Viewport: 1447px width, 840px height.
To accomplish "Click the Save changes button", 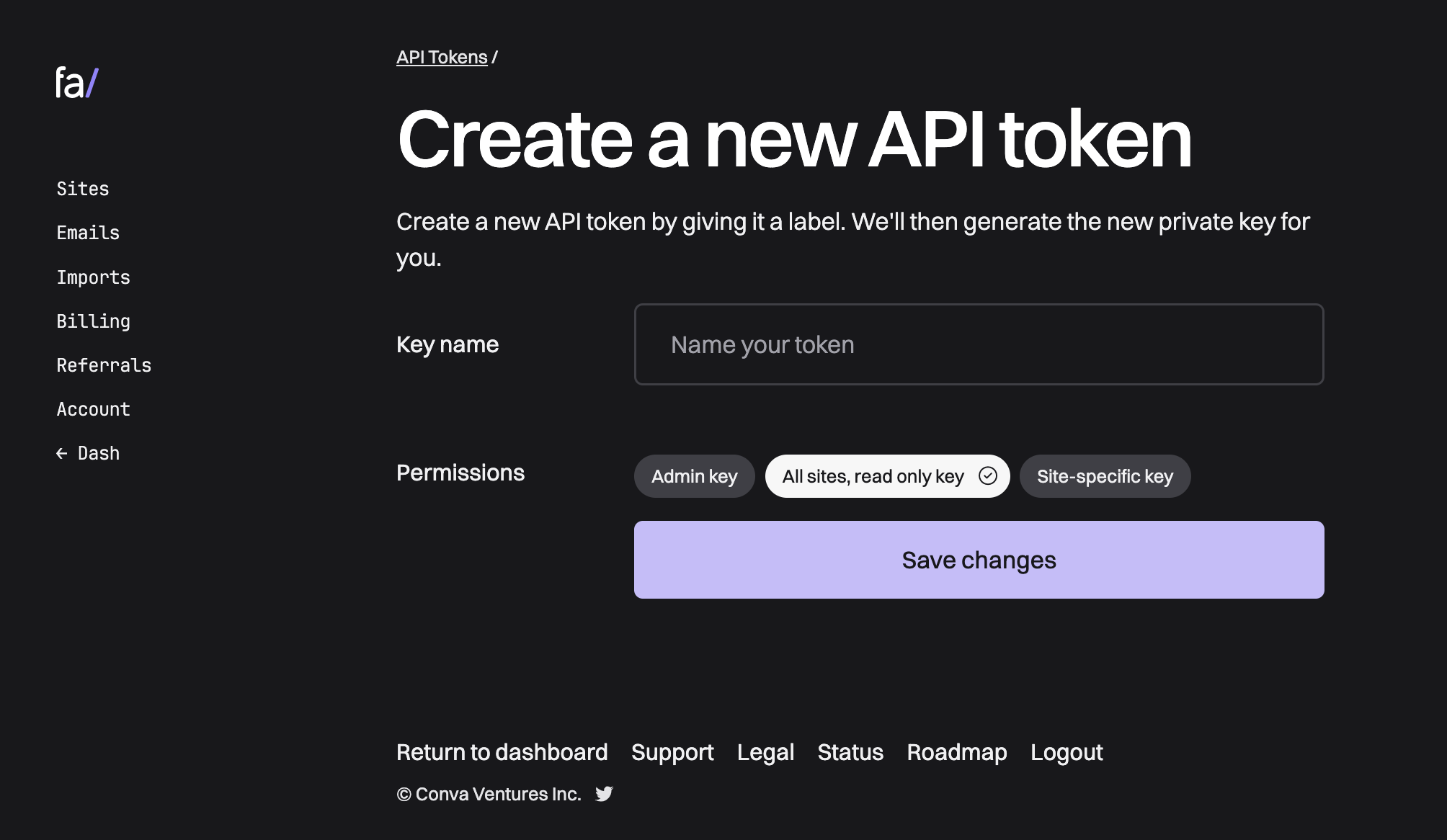I will (979, 560).
